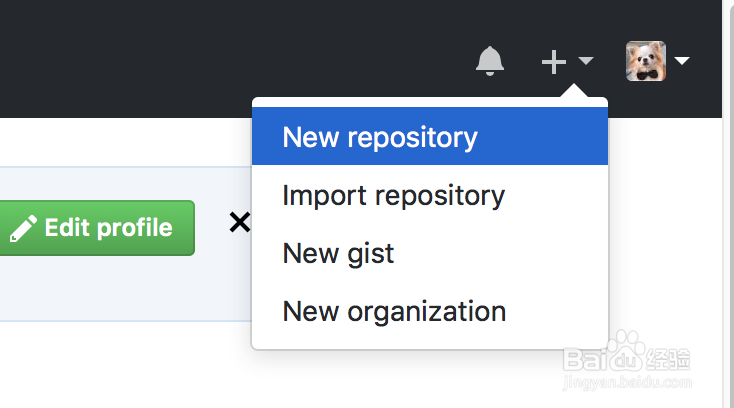Click the plus create-new icon
Viewport: 734px width, 408px height.
tap(553, 62)
